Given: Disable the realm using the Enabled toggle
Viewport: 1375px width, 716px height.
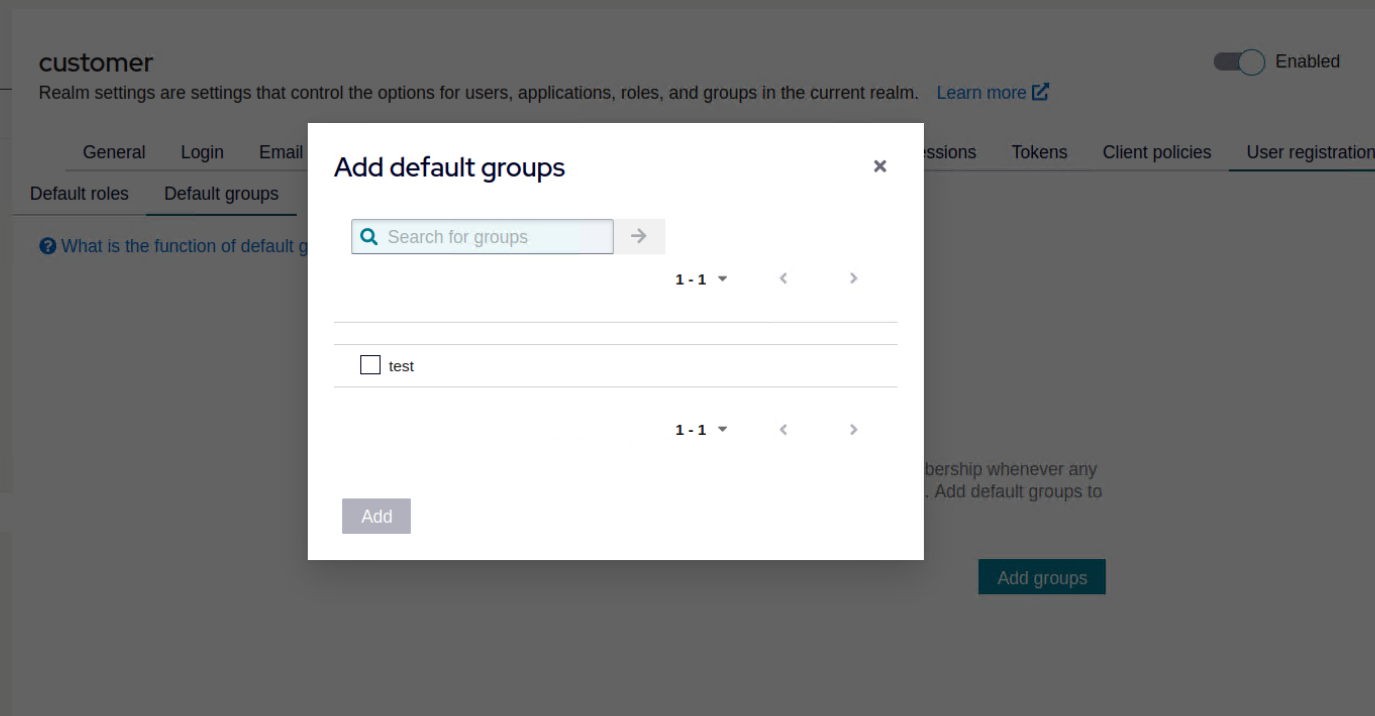Looking at the screenshot, I should [1238, 61].
